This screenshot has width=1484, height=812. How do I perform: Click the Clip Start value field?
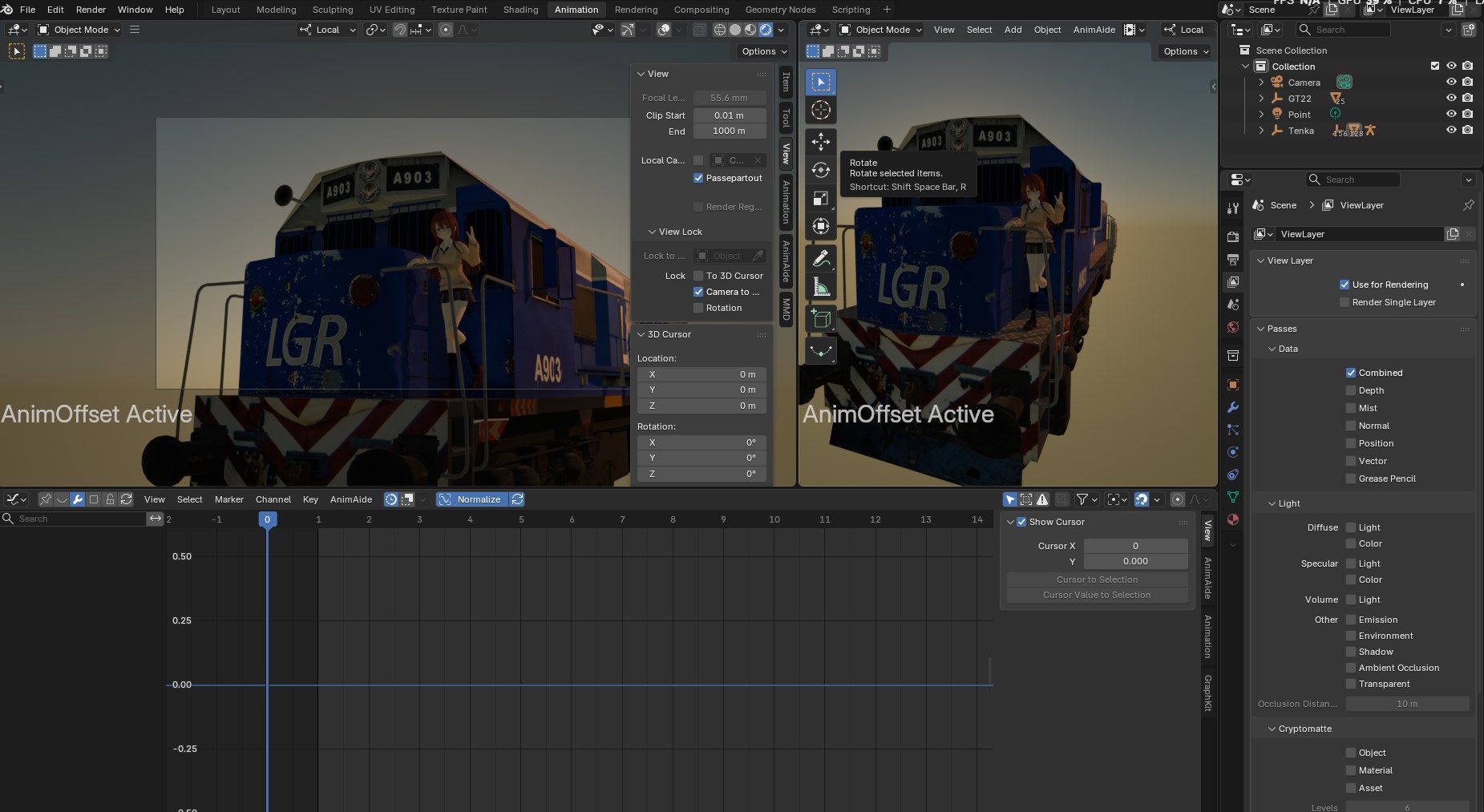(729, 115)
